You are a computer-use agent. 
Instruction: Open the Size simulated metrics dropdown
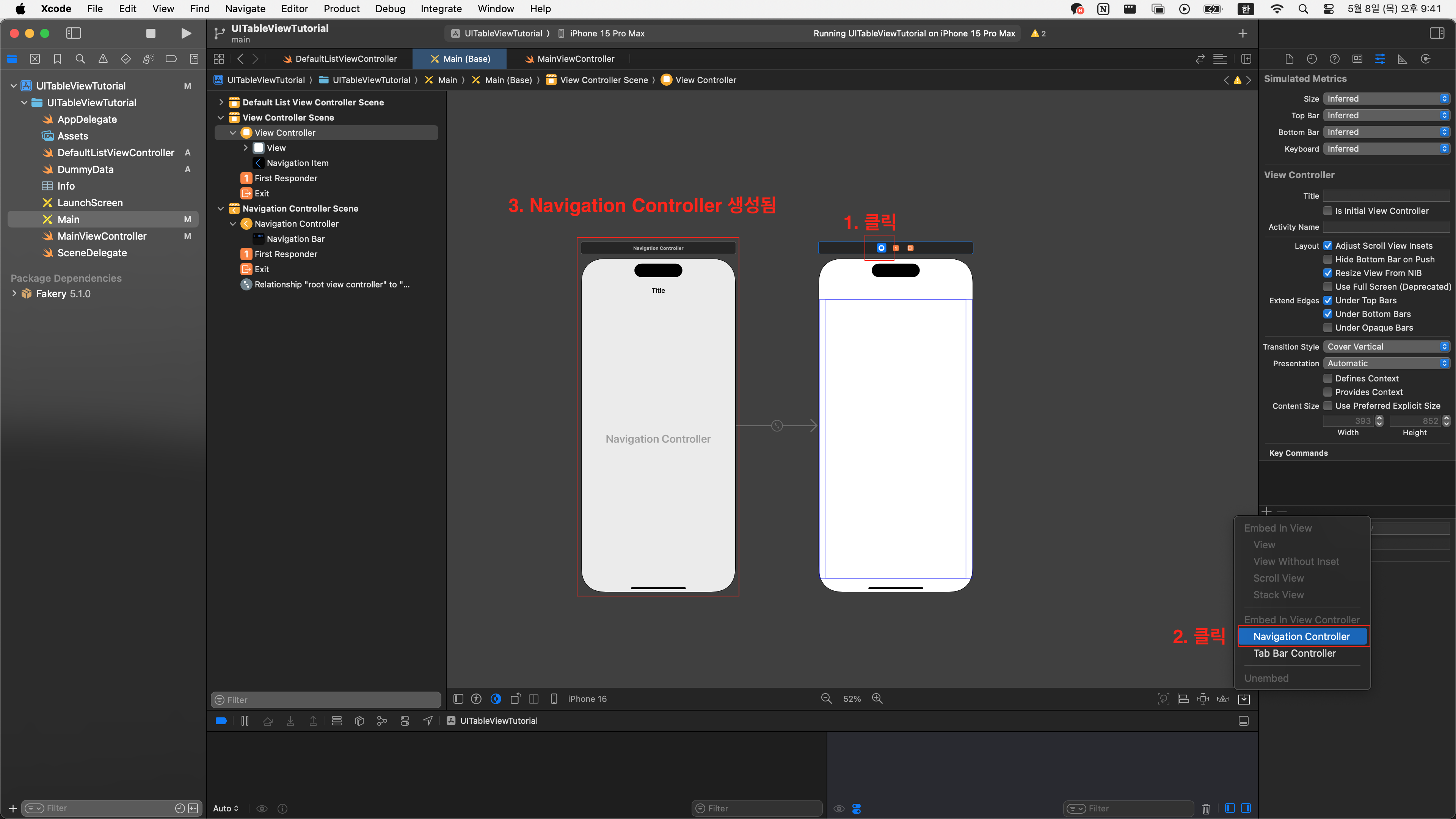1387,98
